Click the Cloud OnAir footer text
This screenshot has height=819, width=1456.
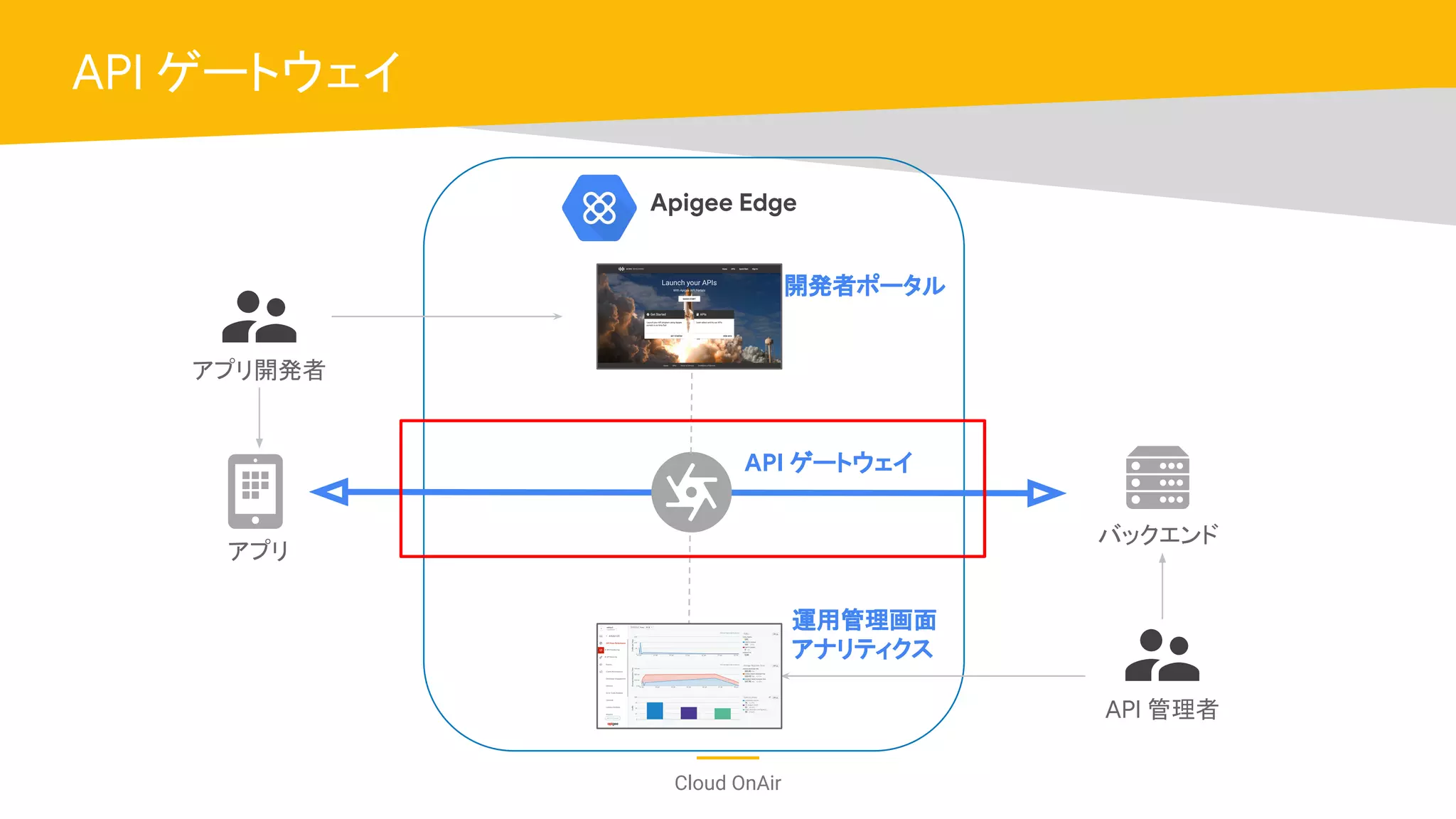(x=727, y=783)
